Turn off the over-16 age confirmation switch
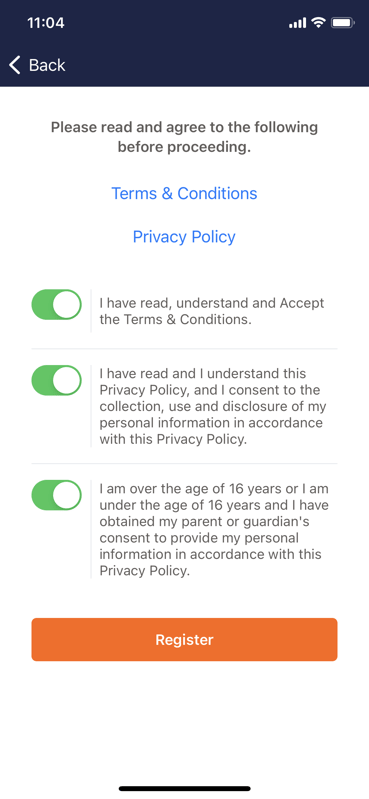This screenshot has width=369, height=799. pos(57,495)
